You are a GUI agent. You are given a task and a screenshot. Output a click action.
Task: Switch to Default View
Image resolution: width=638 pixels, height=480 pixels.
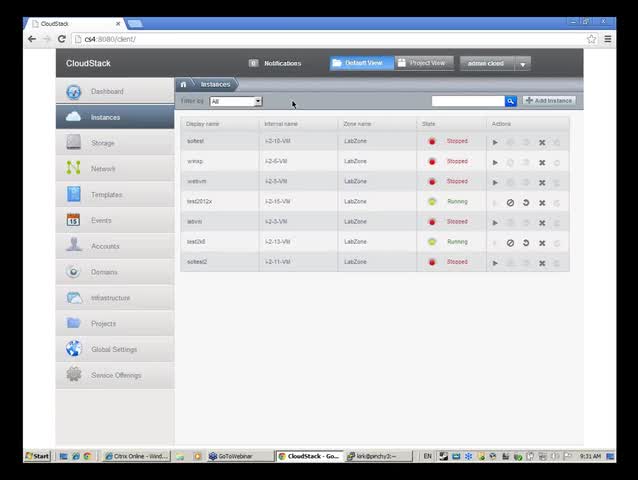[x=361, y=63]
